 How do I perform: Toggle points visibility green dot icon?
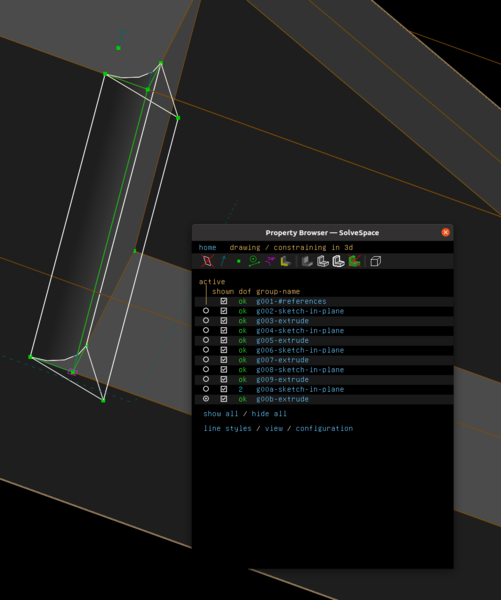(239, 261)
